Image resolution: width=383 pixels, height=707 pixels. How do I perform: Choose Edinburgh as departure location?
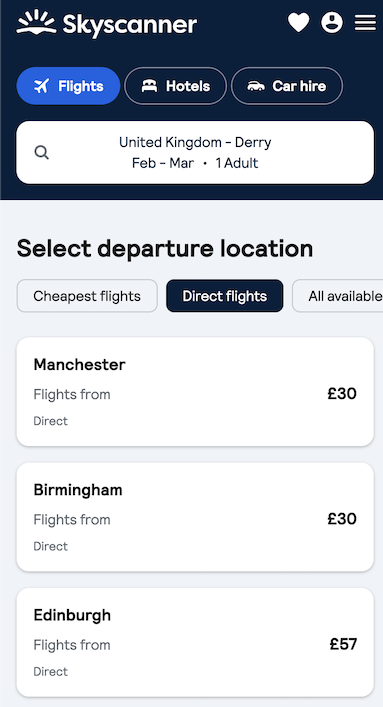195,643
